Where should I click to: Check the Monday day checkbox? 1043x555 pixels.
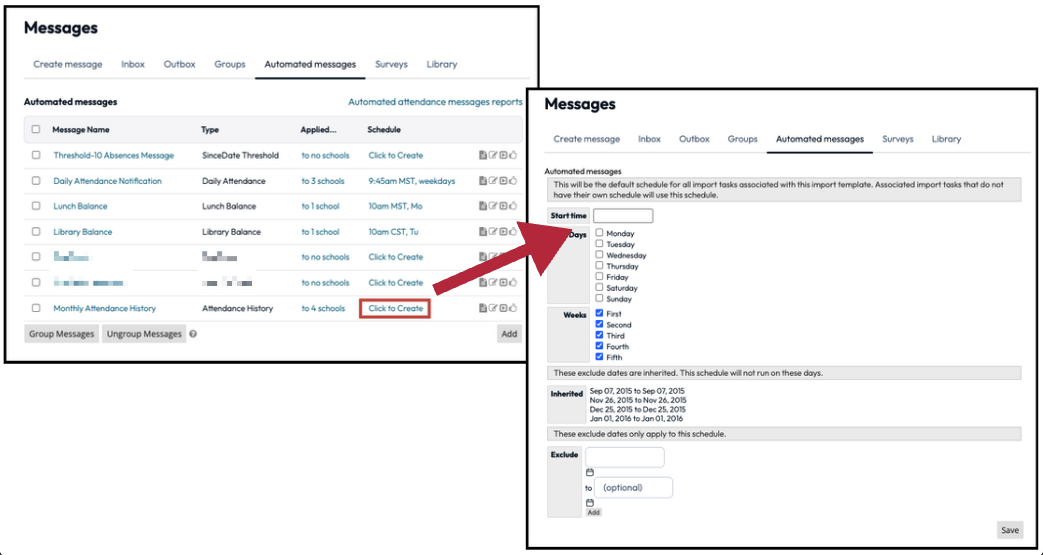[599, 233]
